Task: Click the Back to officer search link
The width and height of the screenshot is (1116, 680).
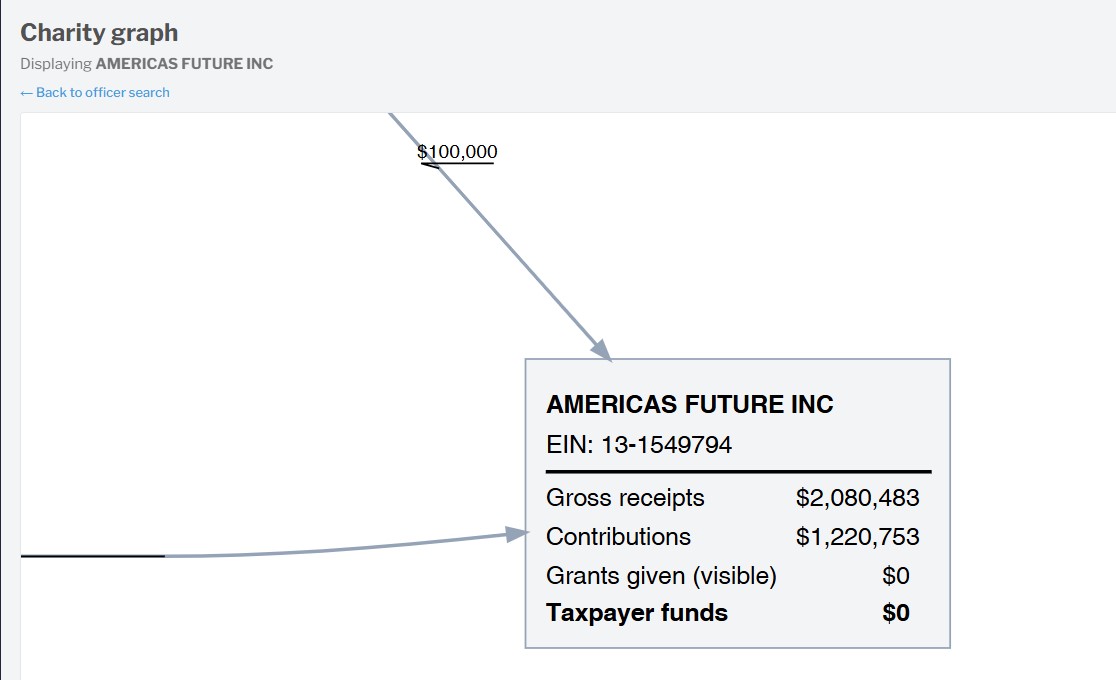Action: click(95, 92)
